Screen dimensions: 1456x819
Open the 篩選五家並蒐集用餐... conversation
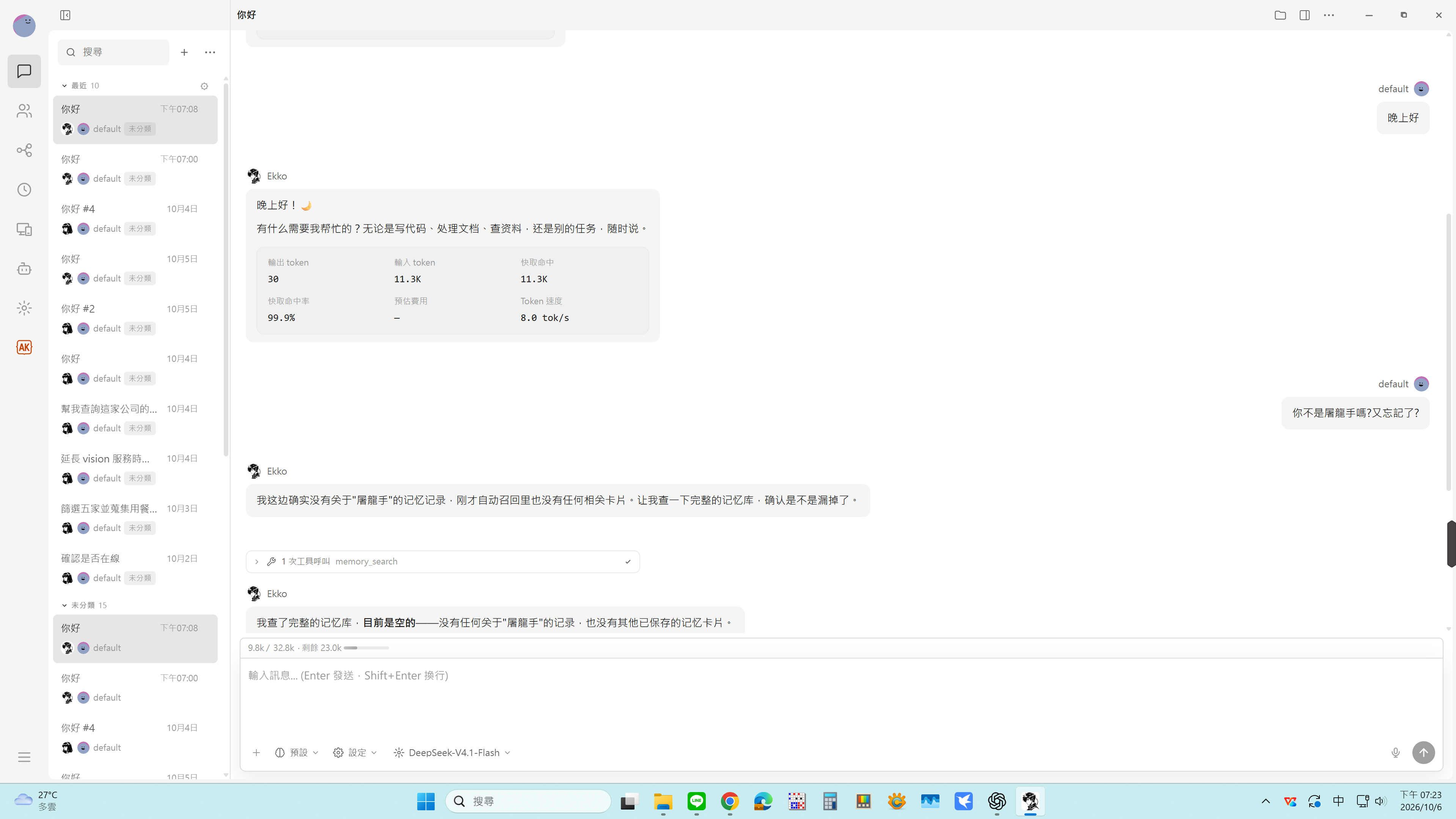[x=135, y=518]
